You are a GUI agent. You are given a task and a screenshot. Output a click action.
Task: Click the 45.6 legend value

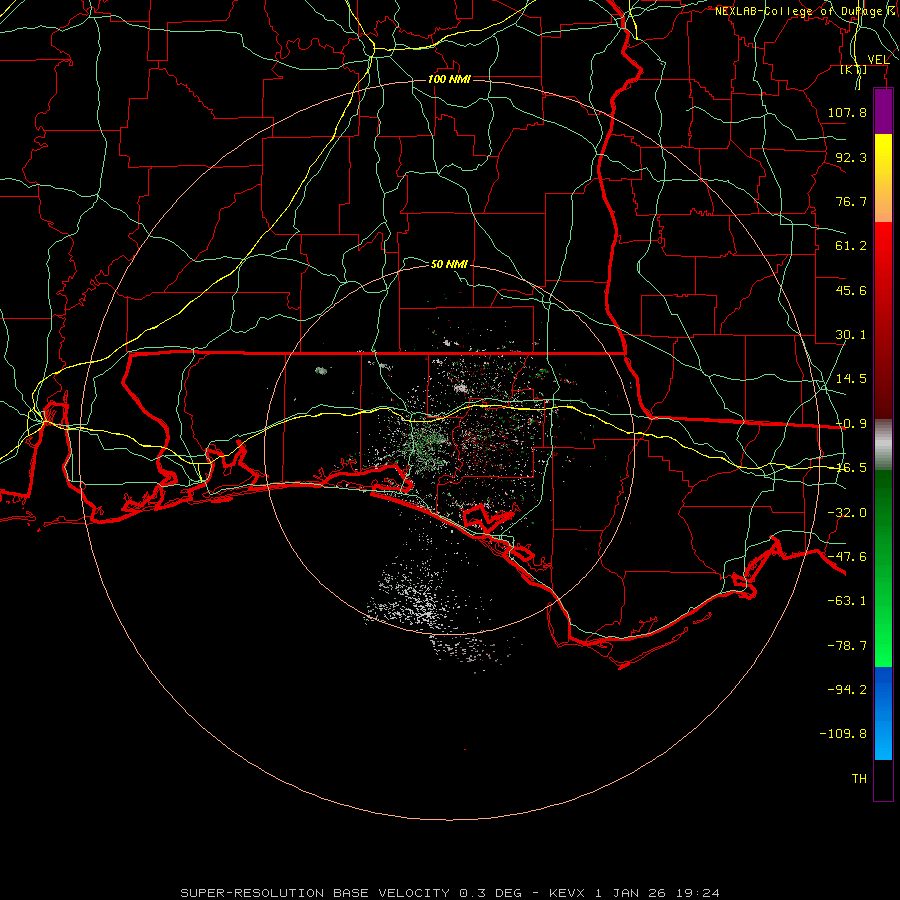(x=851, y=290)
